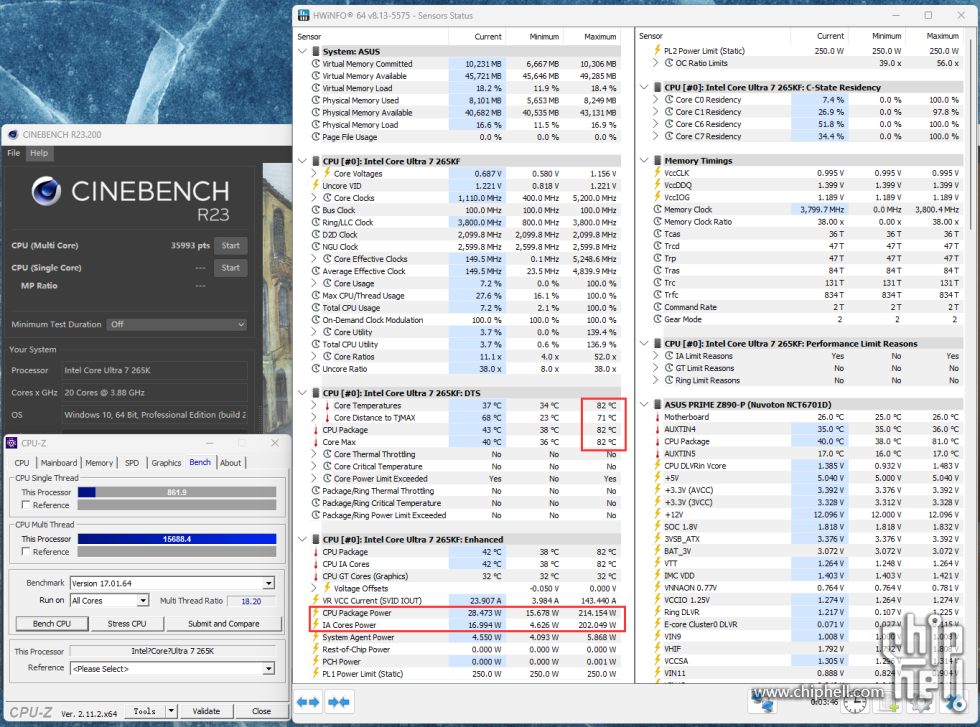
Task: Tick the Reference checkbox under CPU Single Thread
Action: point(26,504)
